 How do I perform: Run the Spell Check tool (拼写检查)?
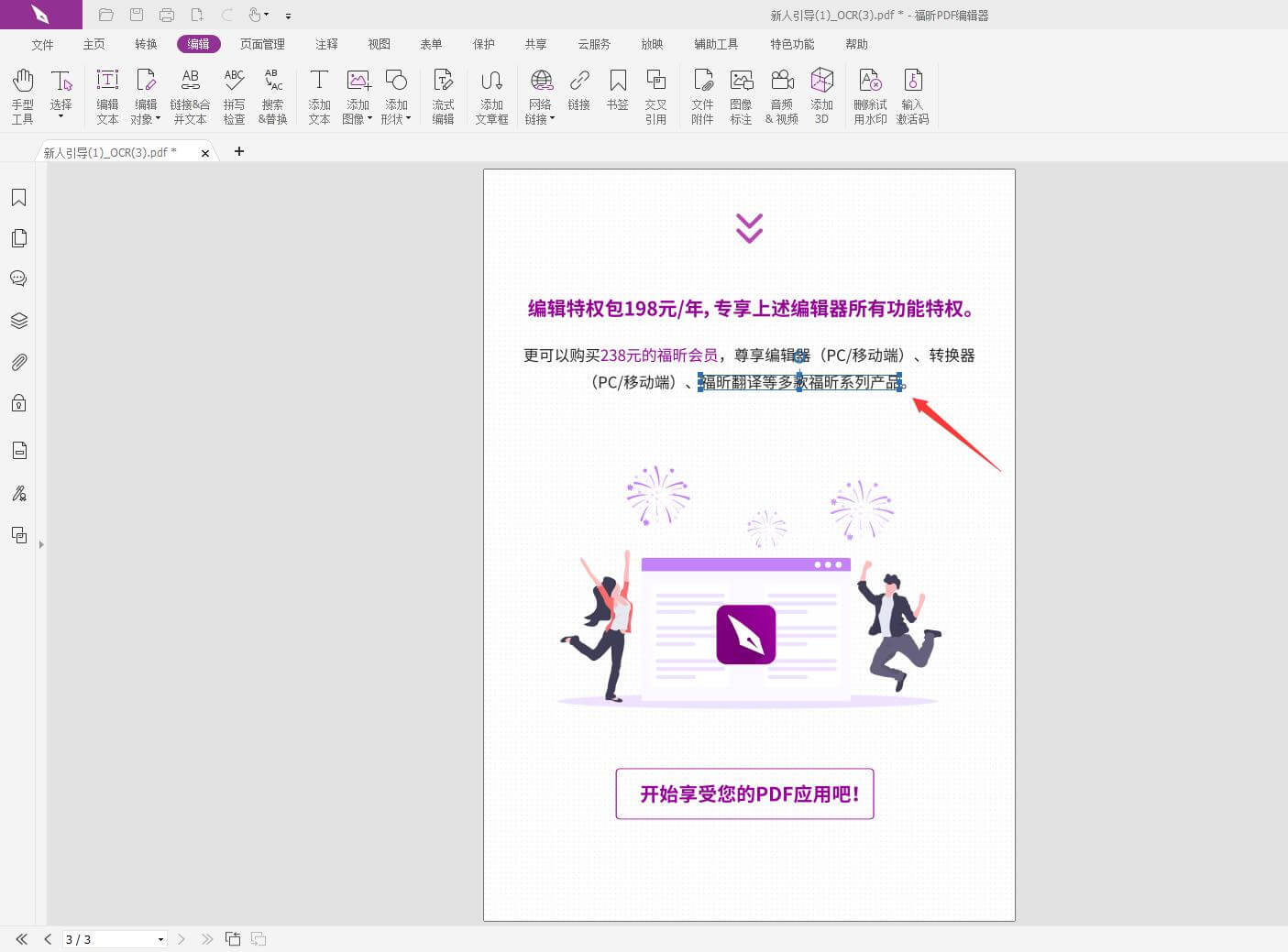(x=234, y=95)
